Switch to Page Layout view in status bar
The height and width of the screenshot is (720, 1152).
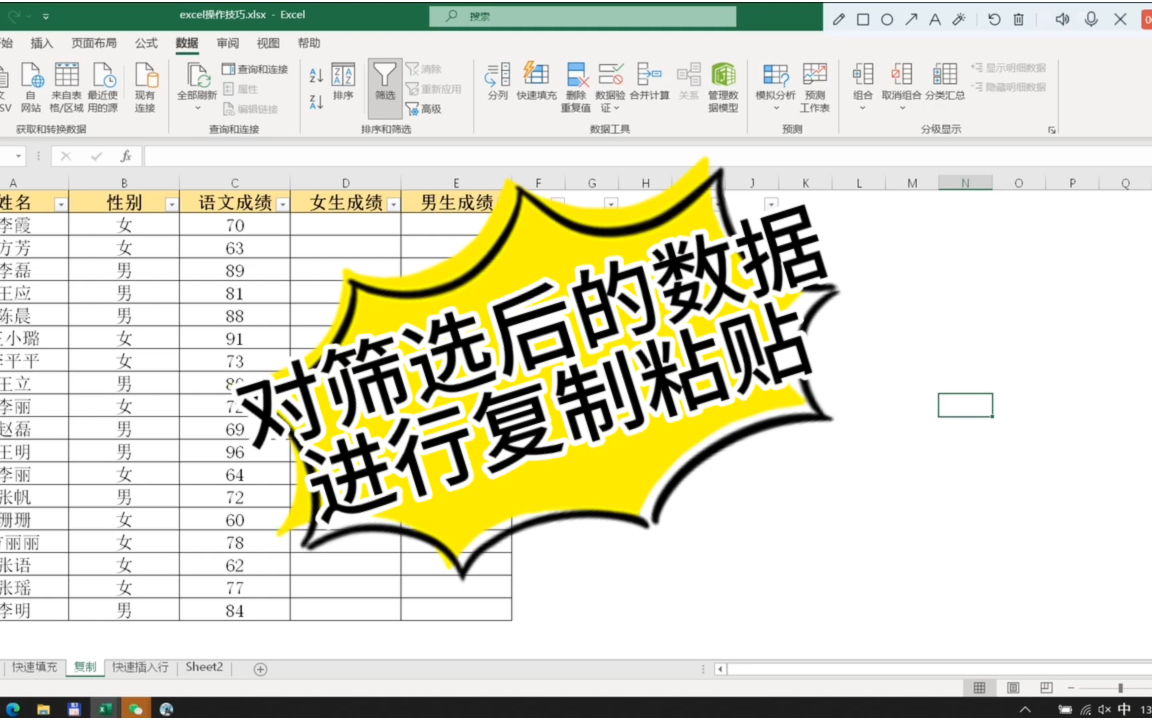tap(1013, 687)
